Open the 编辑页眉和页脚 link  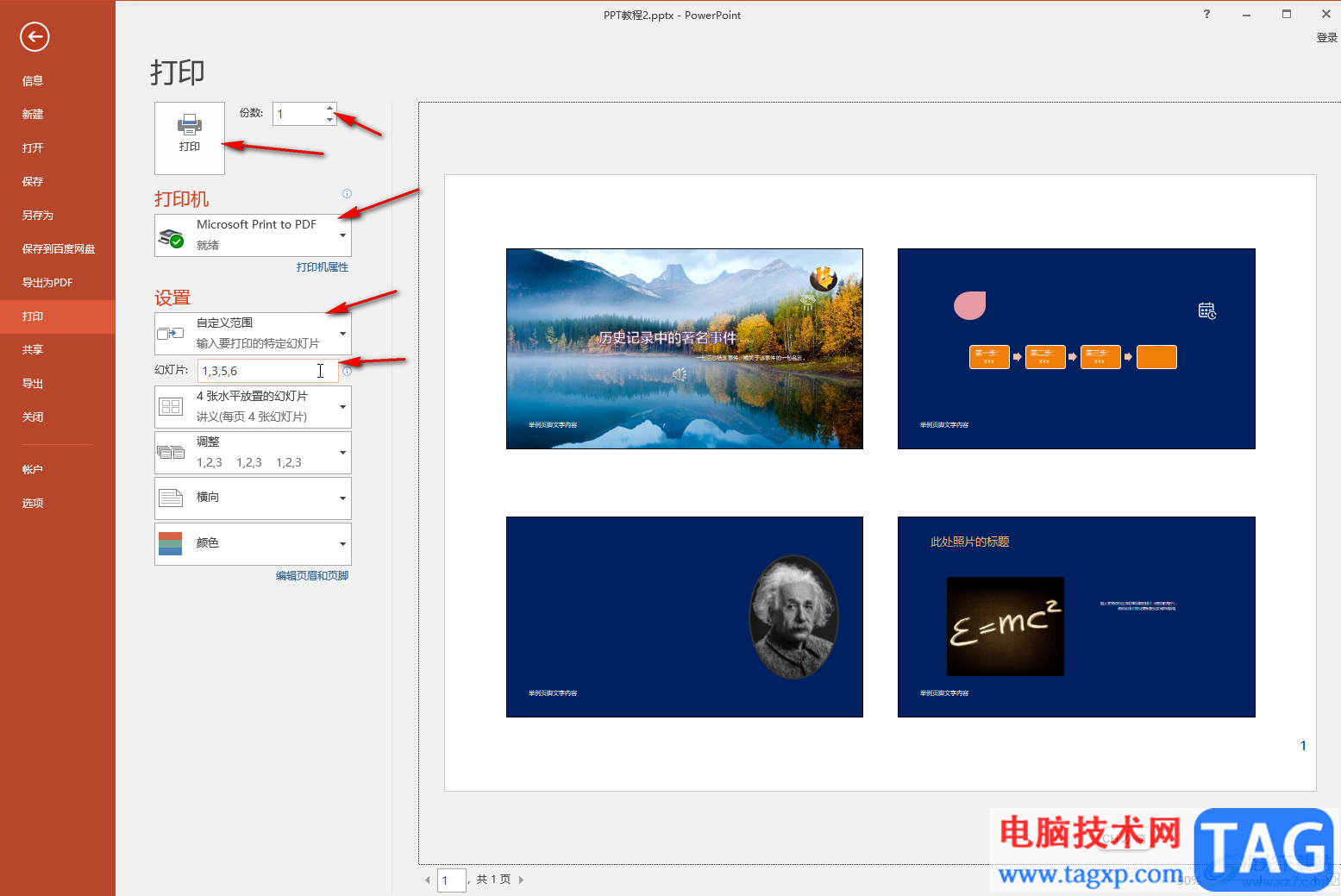coord(312,576)
